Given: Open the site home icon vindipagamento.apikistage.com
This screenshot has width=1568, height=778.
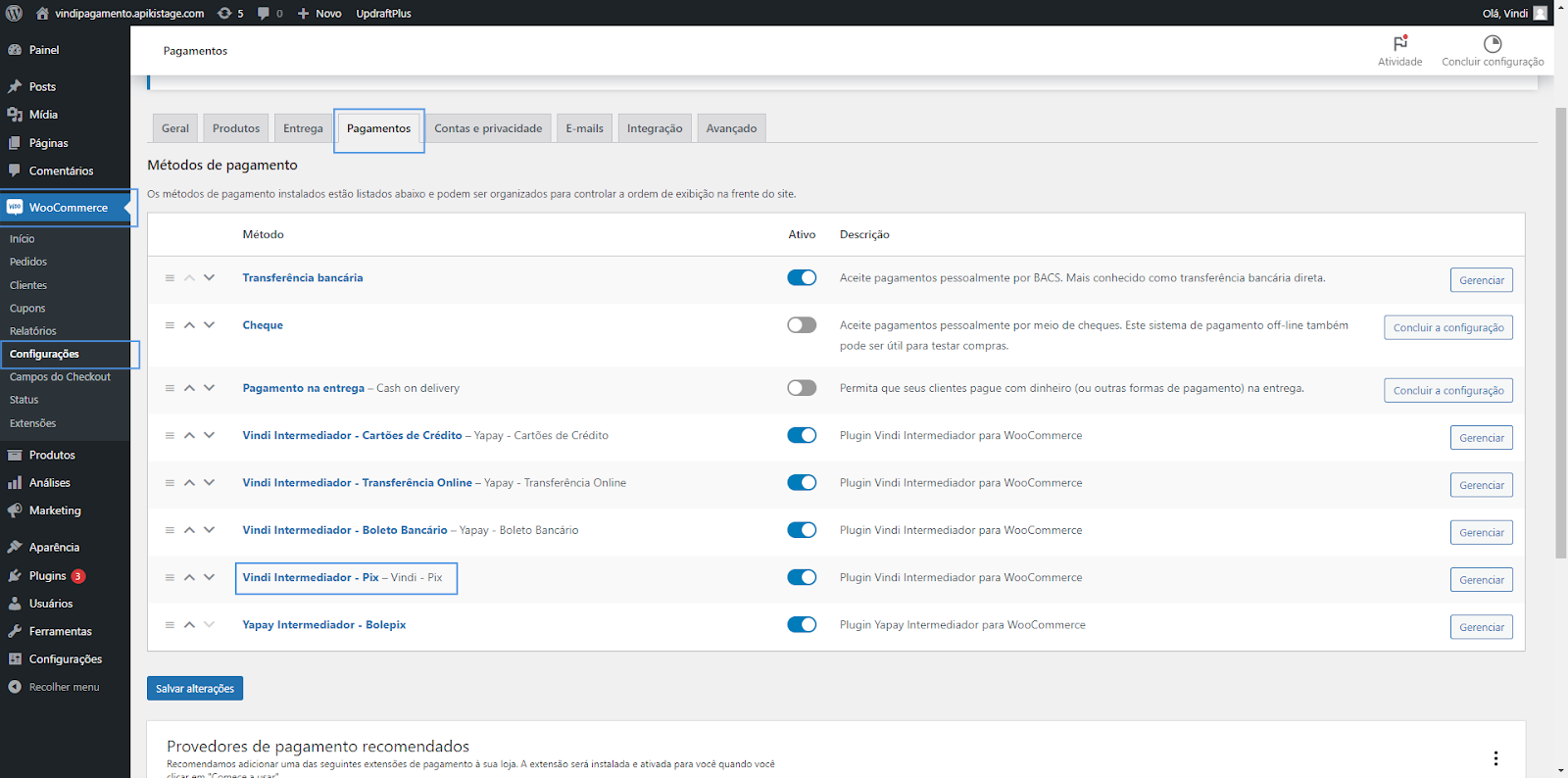Looking at the screenshot, I should [42, 13].
